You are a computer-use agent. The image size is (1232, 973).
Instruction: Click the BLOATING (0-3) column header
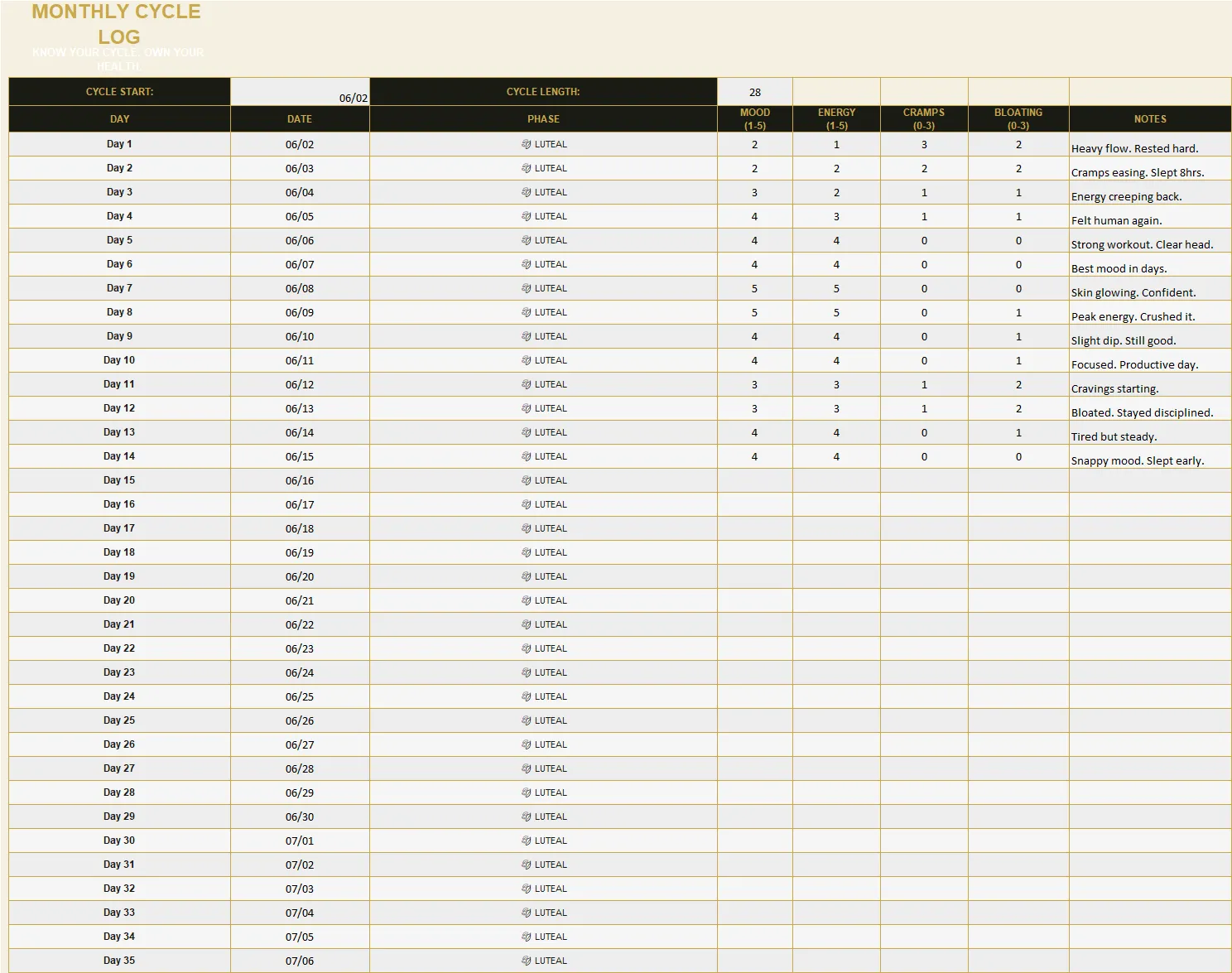click(1018, 119)
